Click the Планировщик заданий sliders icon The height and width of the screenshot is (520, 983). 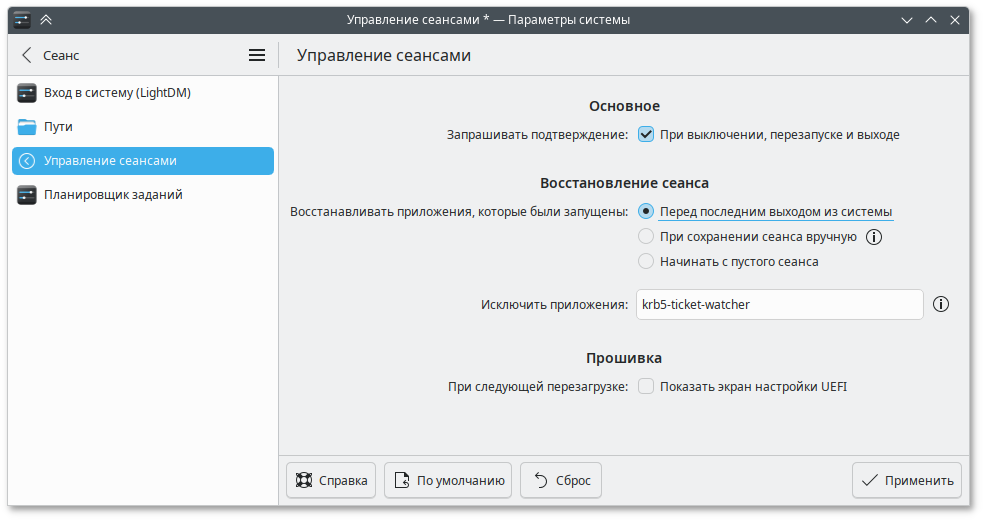click(x=27, y=194)
